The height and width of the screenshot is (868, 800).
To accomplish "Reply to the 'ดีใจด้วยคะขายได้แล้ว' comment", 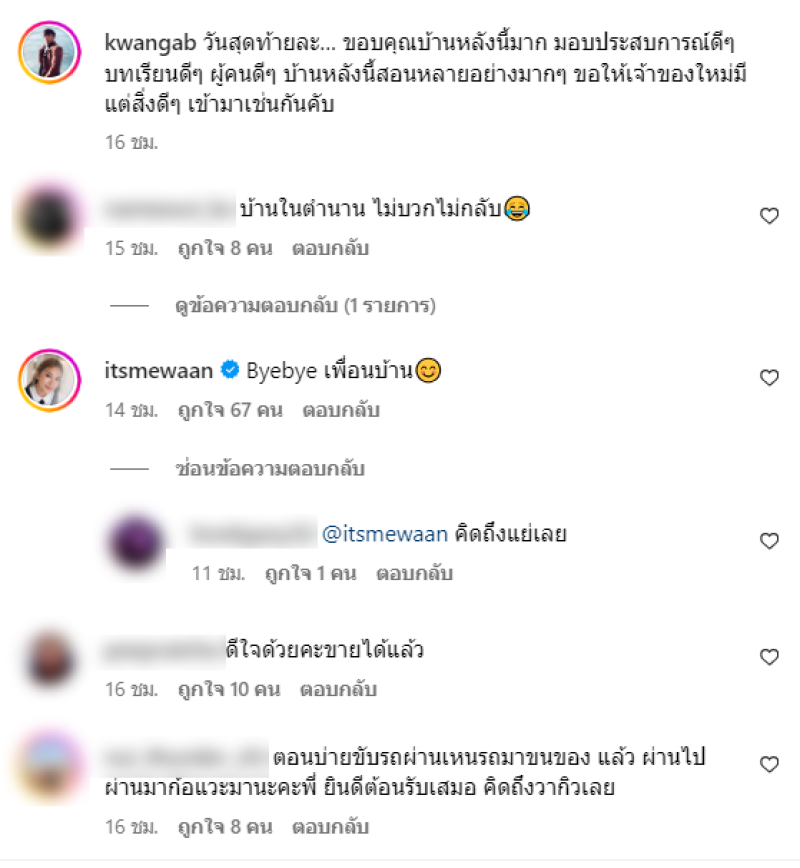I will pyautogui.click(x=338, y=690).
